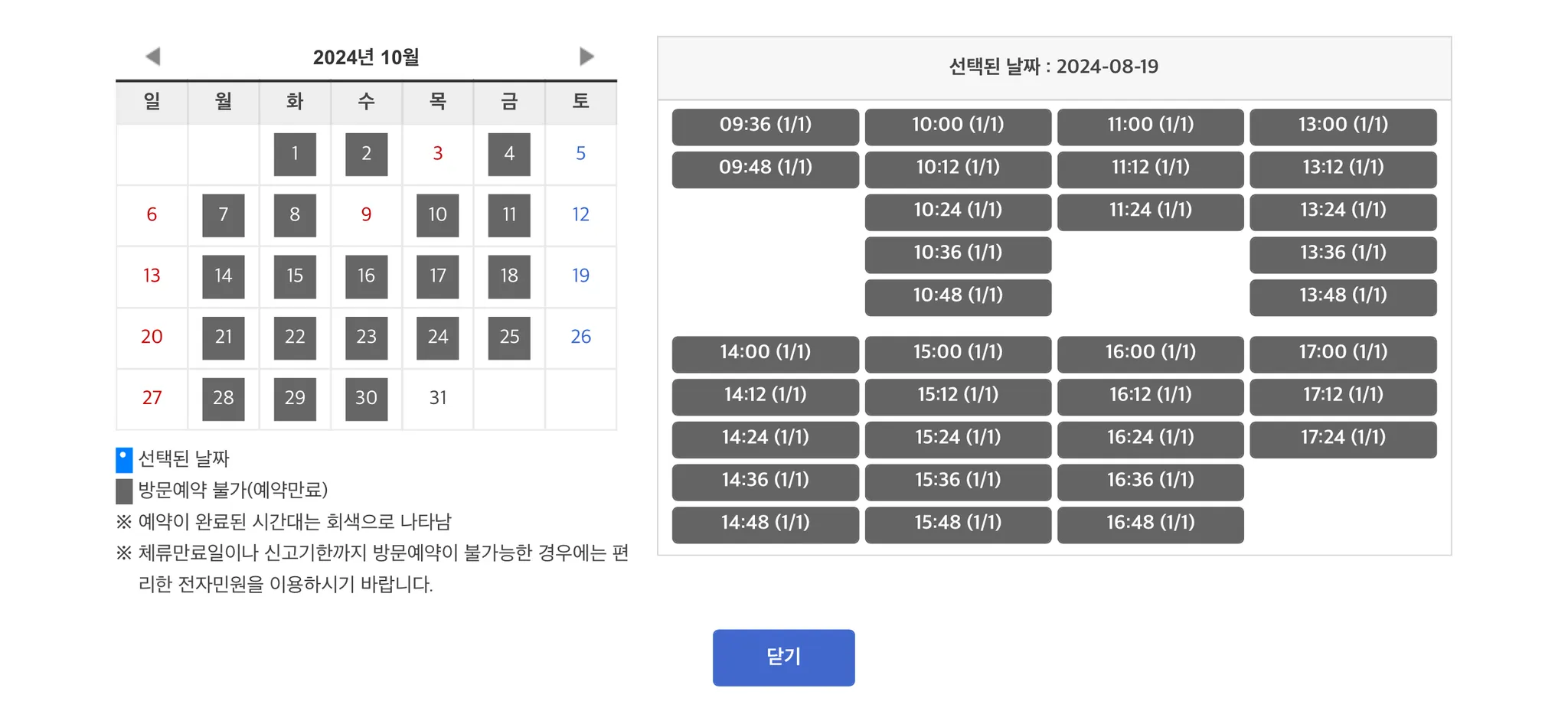1568x724 pixels.
Task: Choose the 13:48 (1/1) time slot
Action: [x=1342, y=297]
